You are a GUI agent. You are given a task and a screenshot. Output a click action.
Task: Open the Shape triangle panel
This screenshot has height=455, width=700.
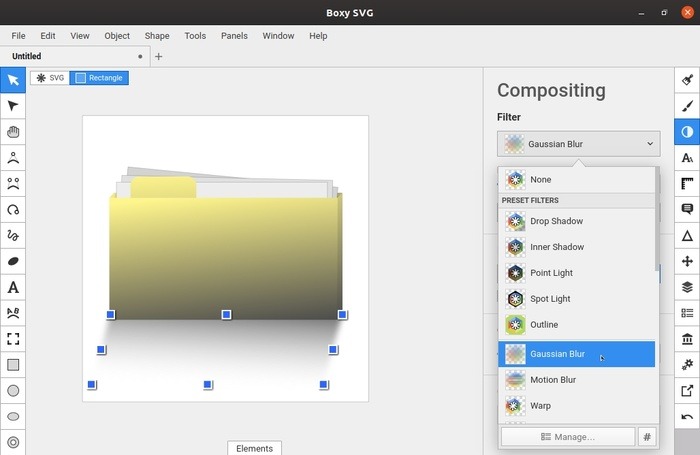coord(687,235)
